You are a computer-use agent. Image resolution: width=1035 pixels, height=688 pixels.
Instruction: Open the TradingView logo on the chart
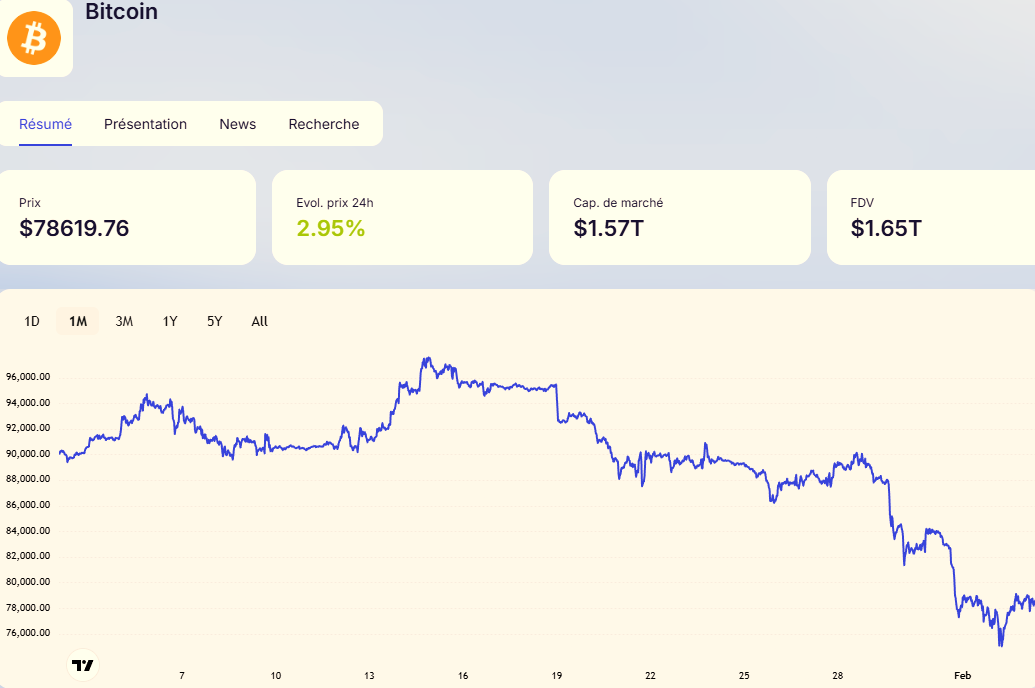pyautogui.click(x=83, y=665)
